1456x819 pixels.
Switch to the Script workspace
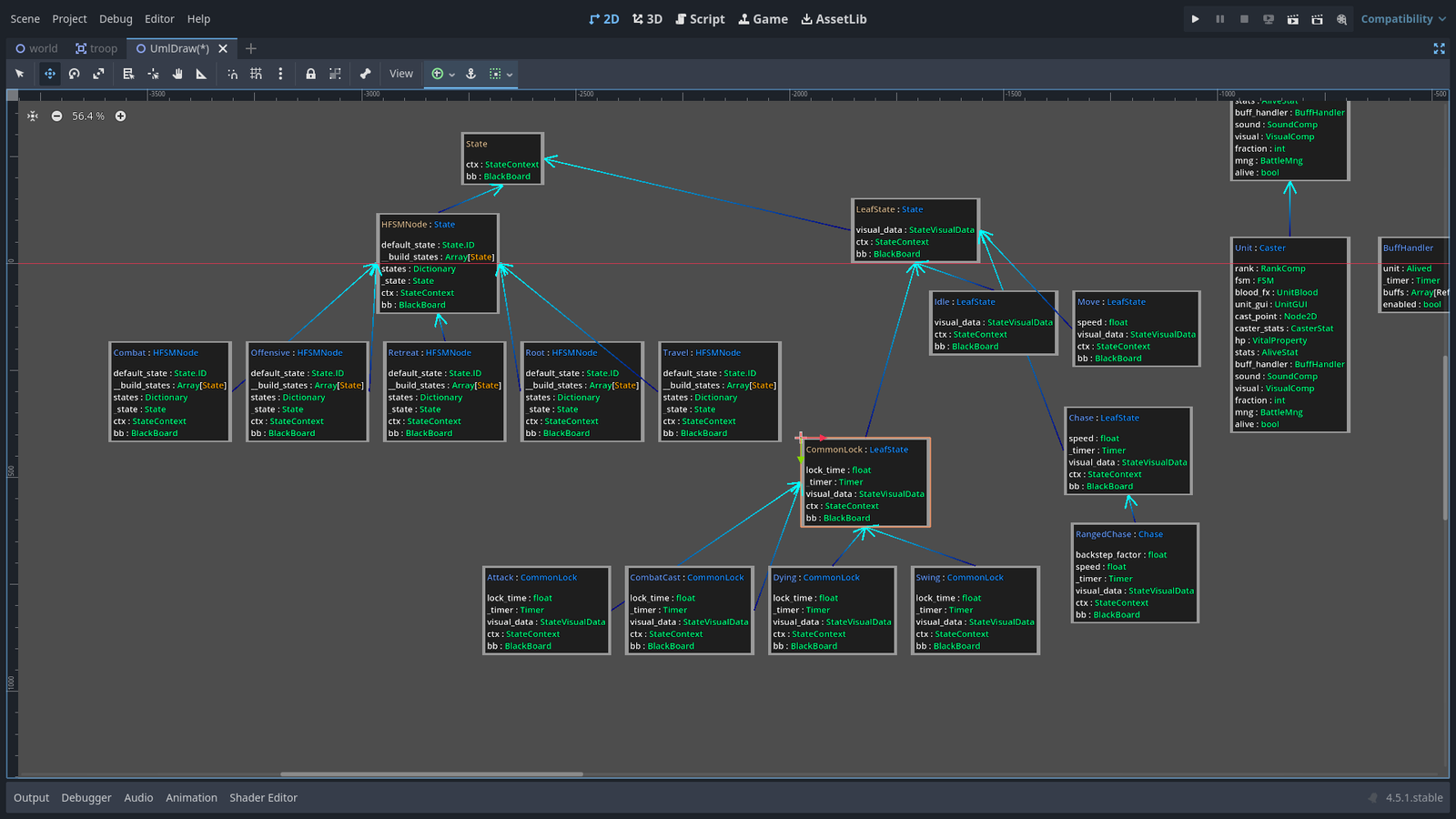[x=700, y=19]
